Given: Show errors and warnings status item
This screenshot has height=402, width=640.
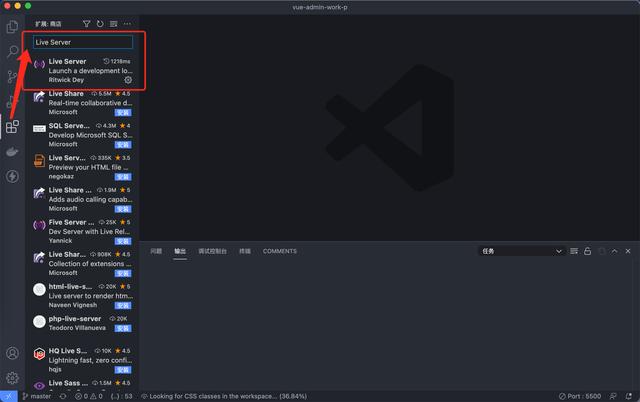Looking at the screenshot, I should pyautogui.click(x=89, y=396).
